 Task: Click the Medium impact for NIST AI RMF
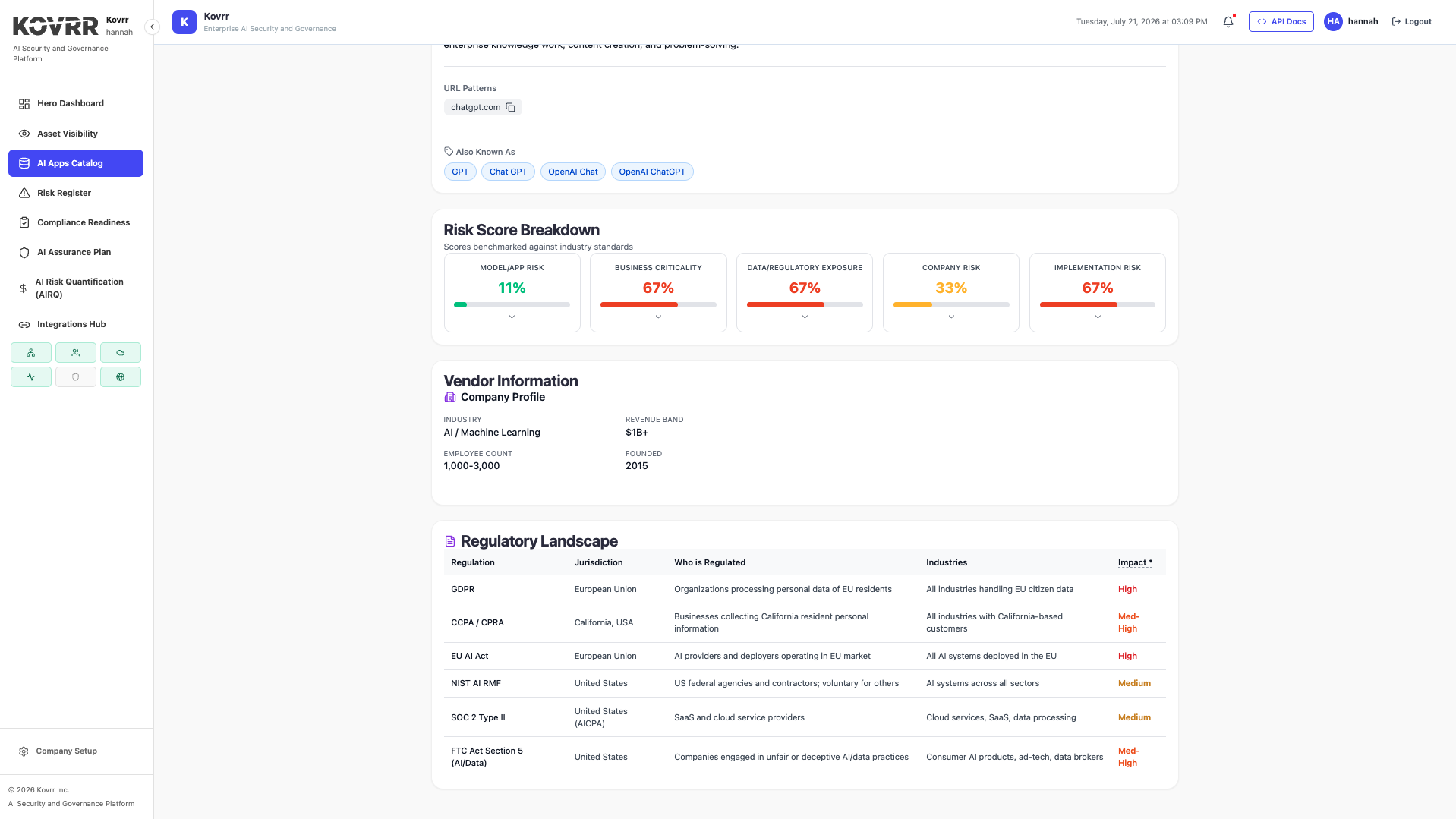(1135, 684)
